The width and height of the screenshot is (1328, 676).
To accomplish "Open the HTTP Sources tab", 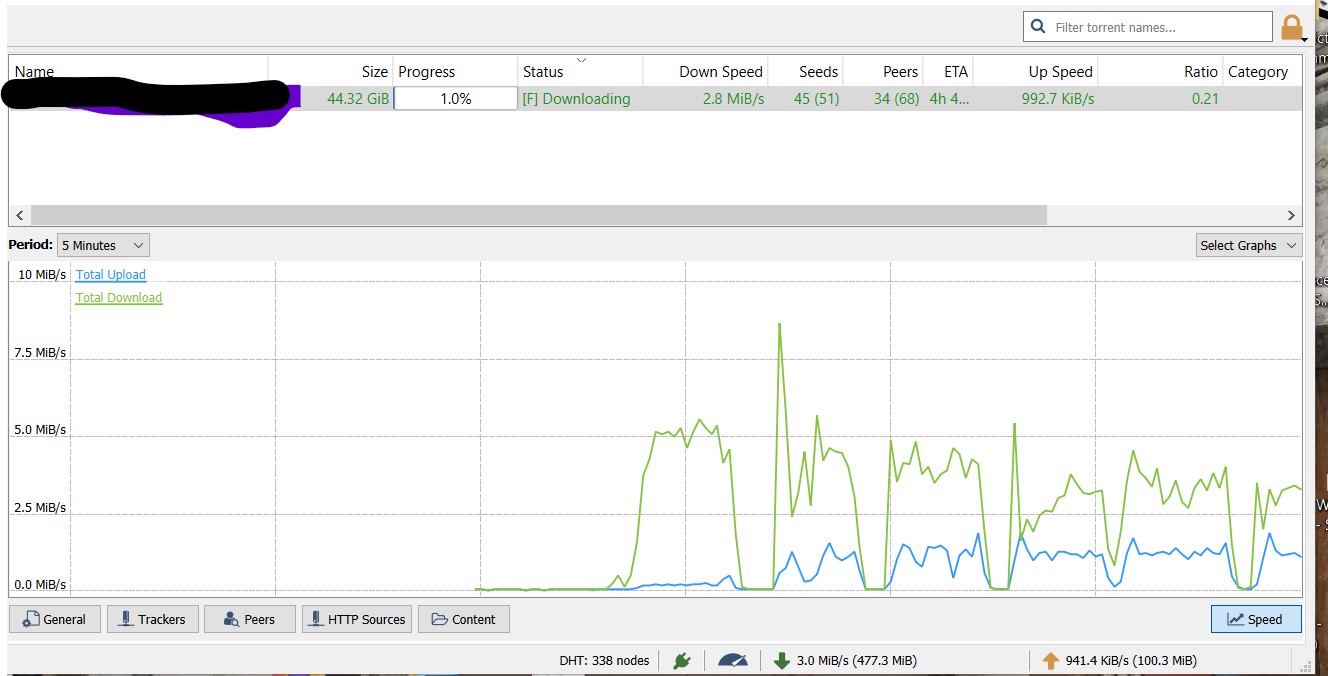I will click(357, 619).
